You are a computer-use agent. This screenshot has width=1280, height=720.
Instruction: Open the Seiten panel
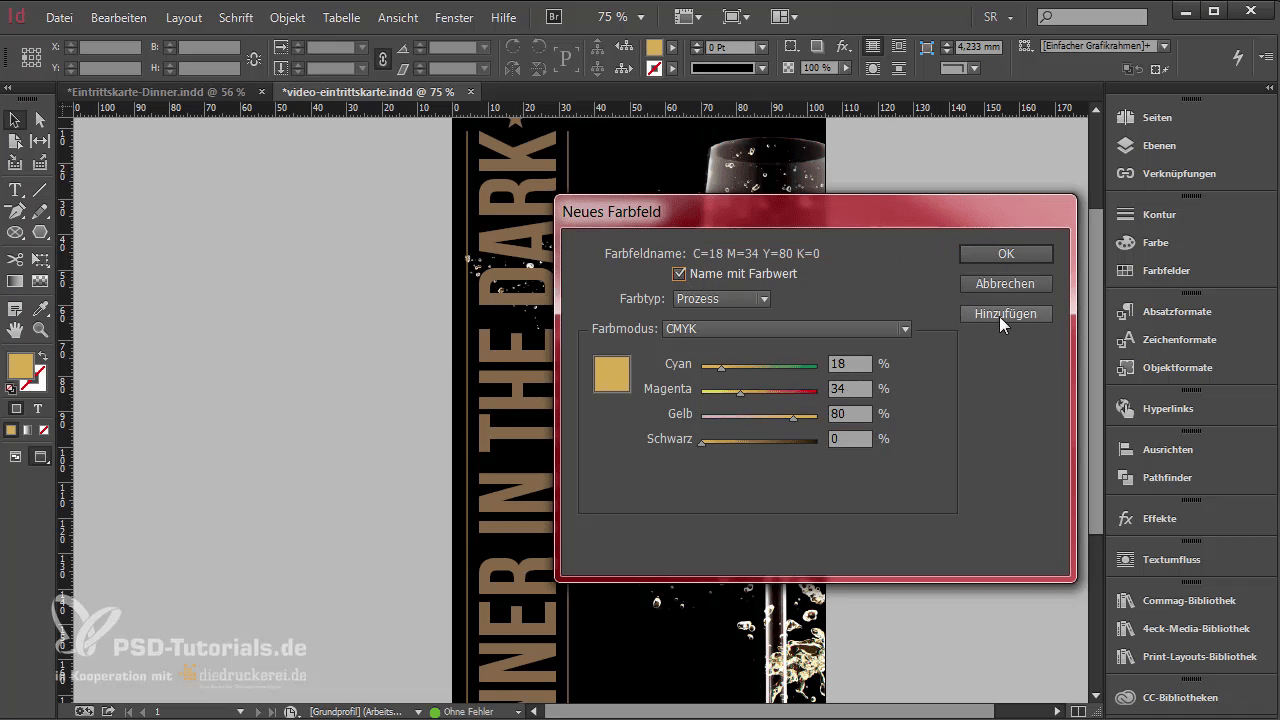click(x=1157, y=117)
